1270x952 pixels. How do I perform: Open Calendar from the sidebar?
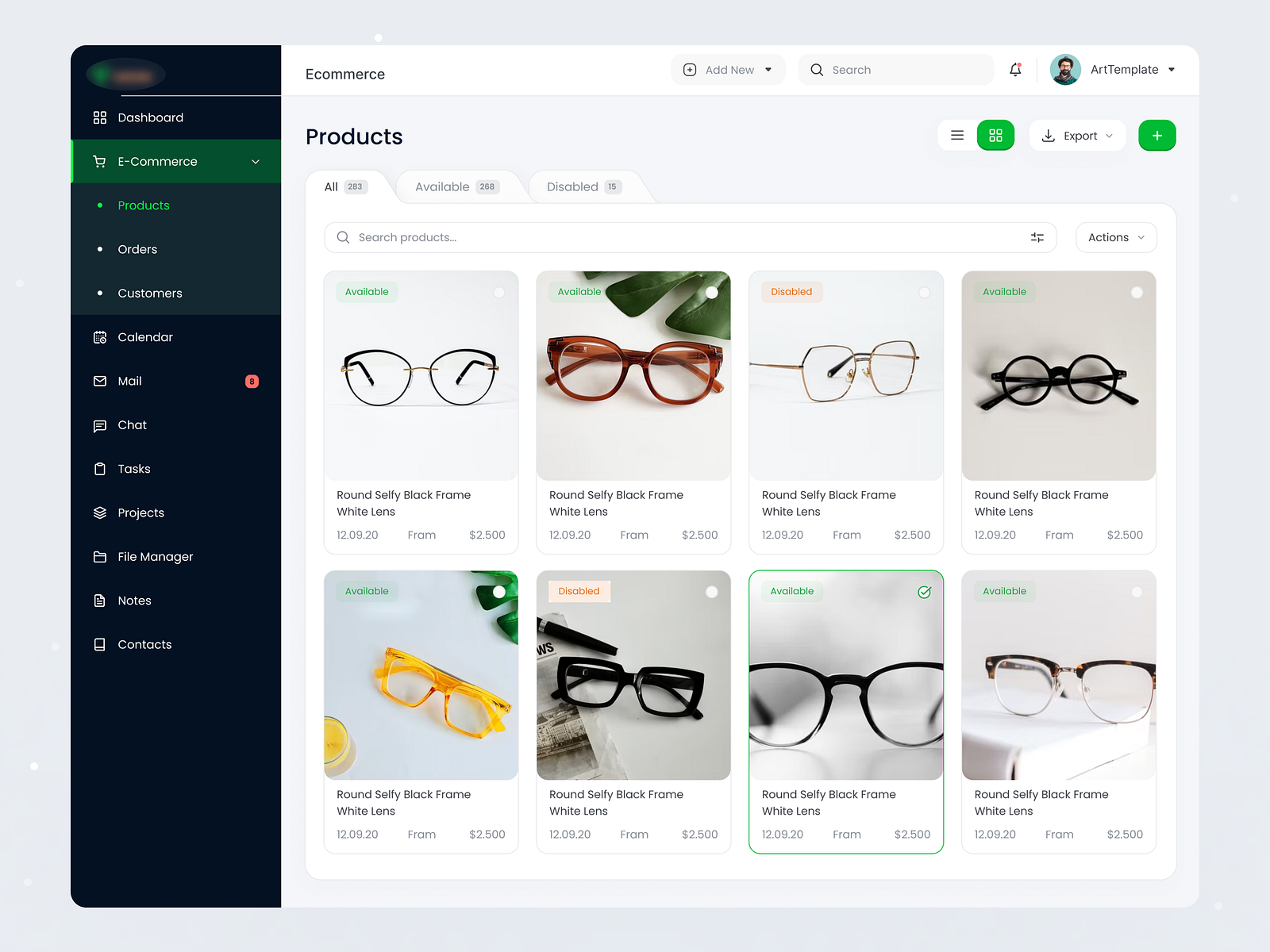pos(144,337)
